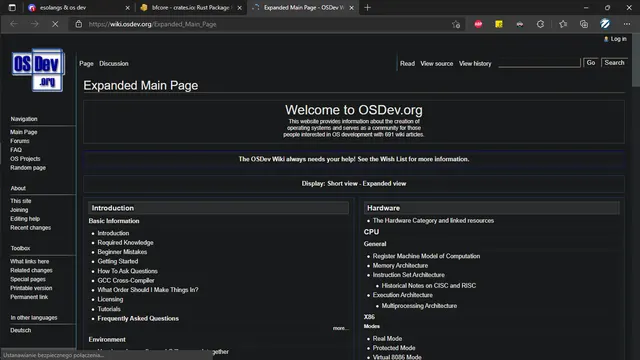Switch display to Expanded view
Screen dimensions: 640x360
click(x=384, y=184)
